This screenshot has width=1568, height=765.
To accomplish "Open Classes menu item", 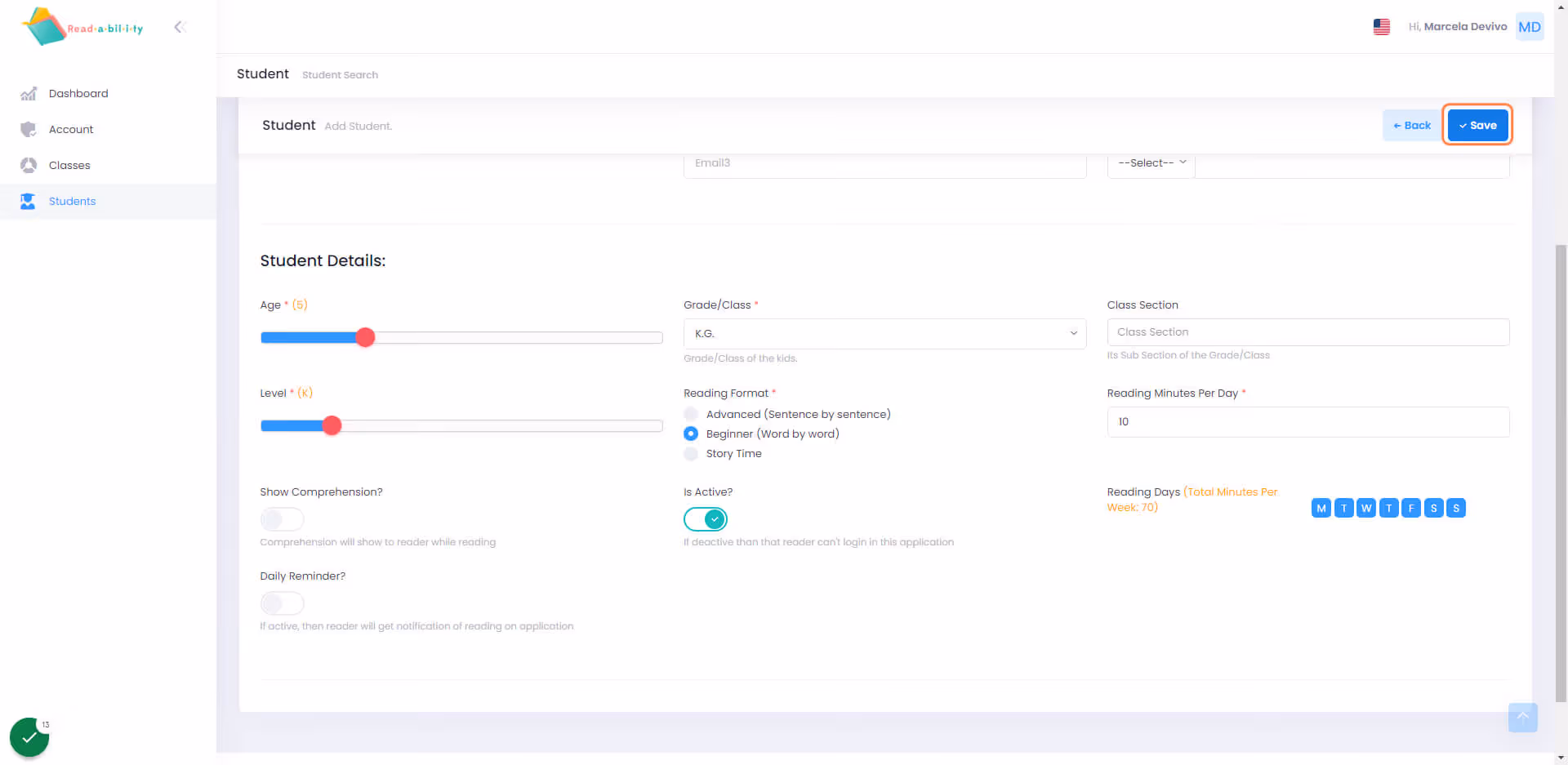I will (108, 165).
